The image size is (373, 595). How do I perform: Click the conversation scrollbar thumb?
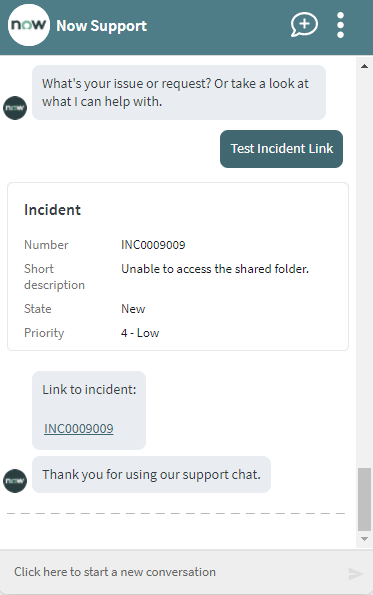pos(364,499)
